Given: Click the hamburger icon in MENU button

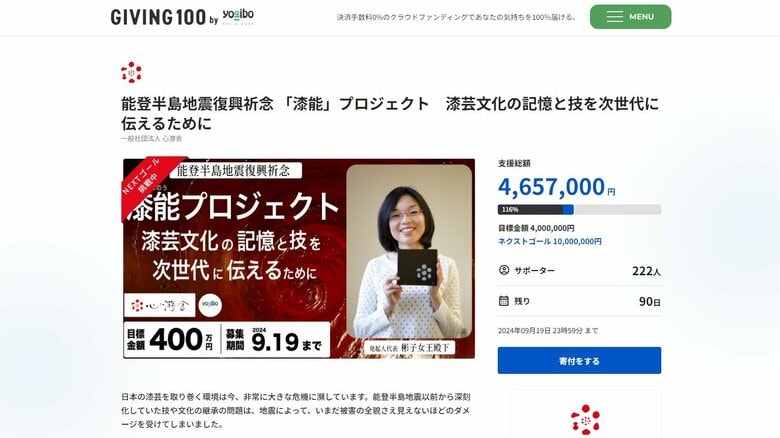Looking at the screenshot, I should (614, 17).
